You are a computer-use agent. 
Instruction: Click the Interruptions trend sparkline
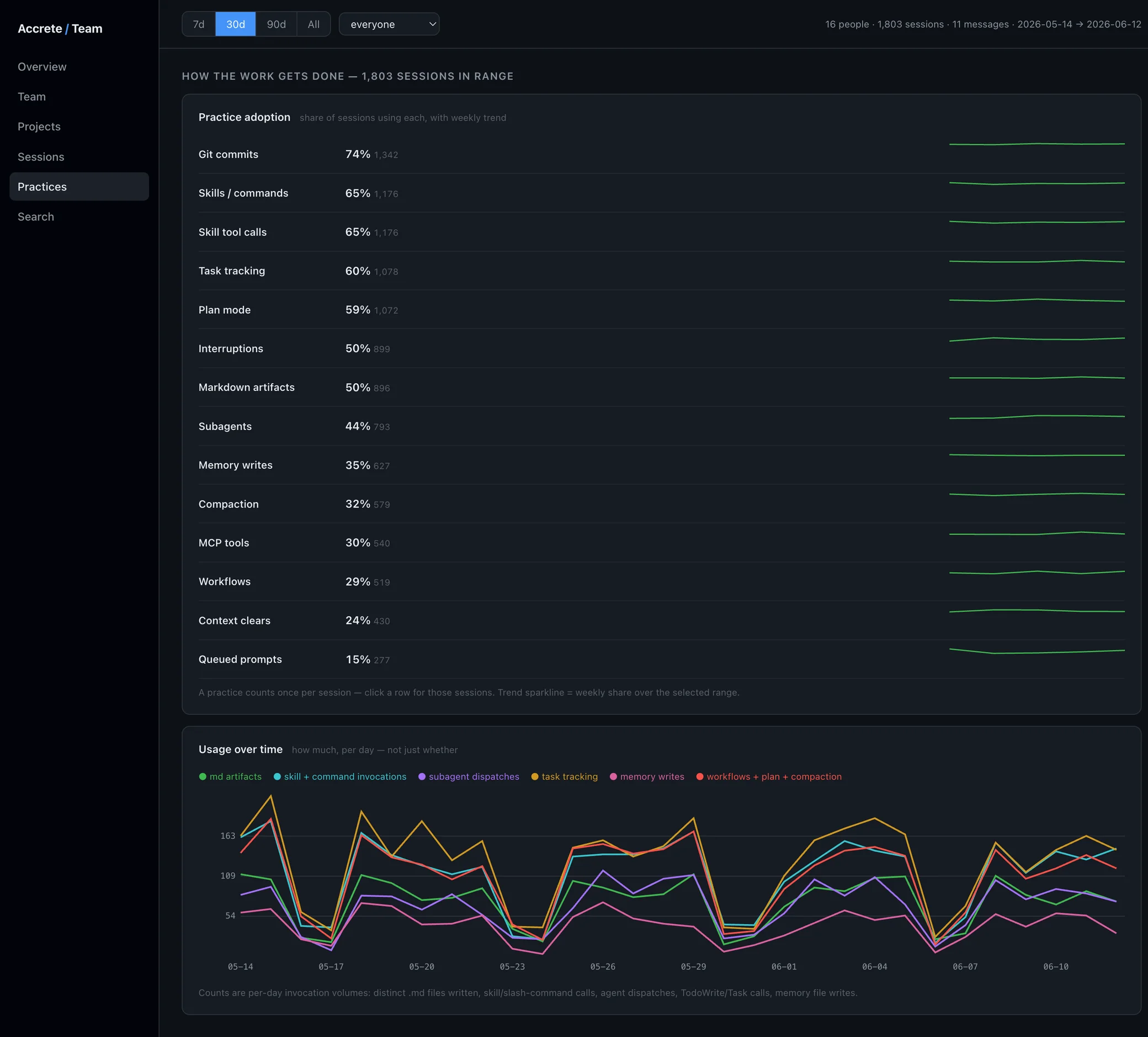coord(1037,340)
